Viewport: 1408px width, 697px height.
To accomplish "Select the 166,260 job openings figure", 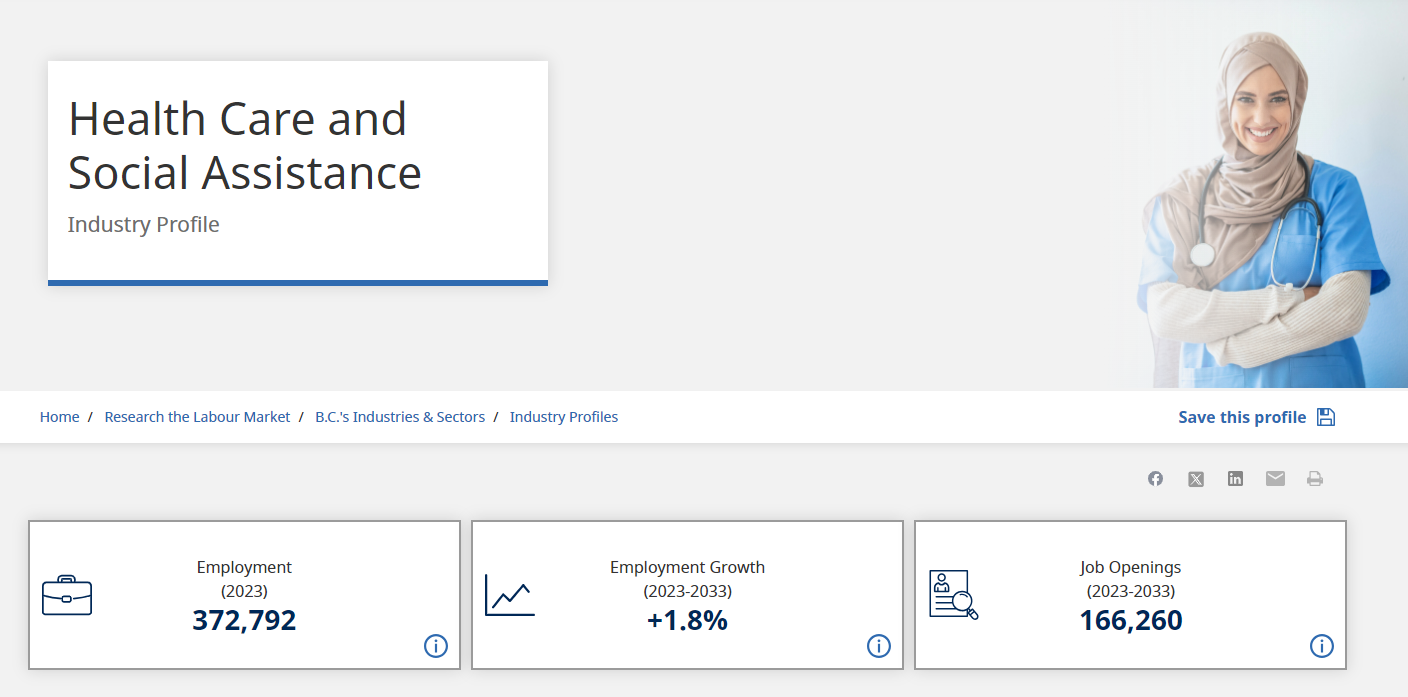I will (x=1131, y=620).
